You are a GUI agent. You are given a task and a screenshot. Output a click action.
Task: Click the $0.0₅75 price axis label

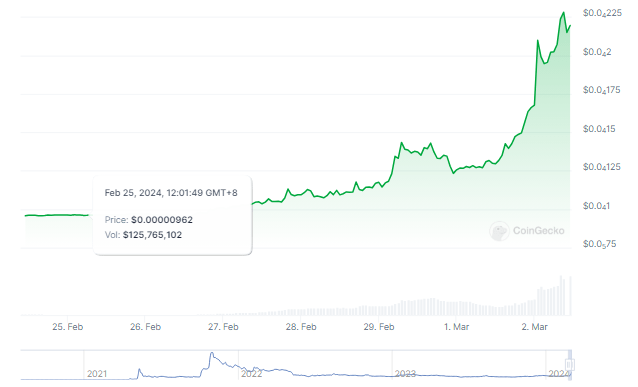click(599, 244)
